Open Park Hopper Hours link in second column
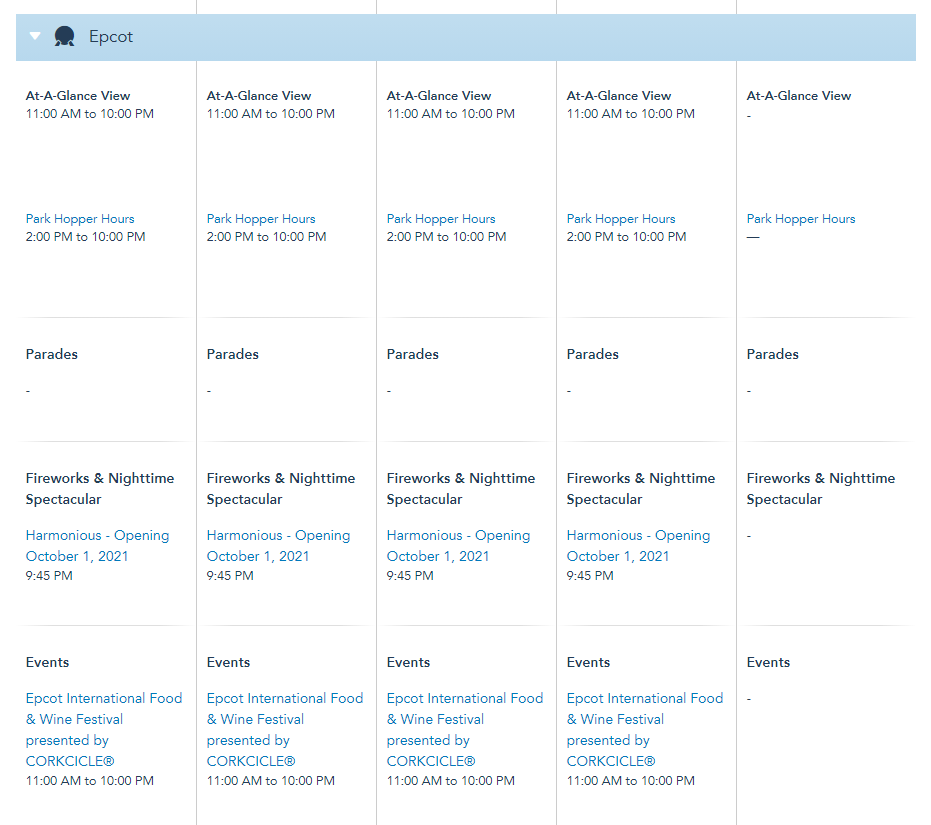 click(261, 219)
